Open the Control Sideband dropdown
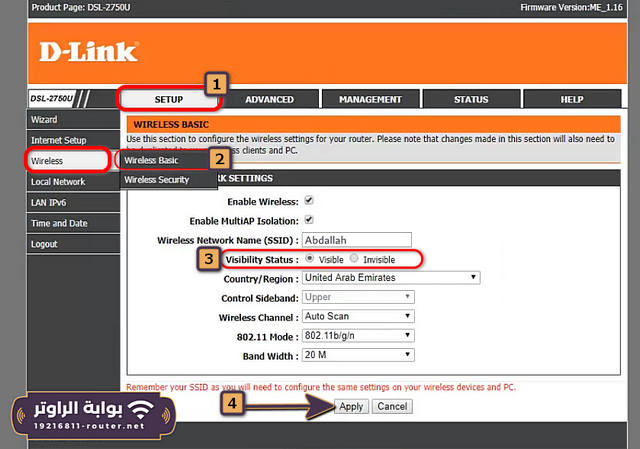 pyautogui.click(x=358, y=297)
